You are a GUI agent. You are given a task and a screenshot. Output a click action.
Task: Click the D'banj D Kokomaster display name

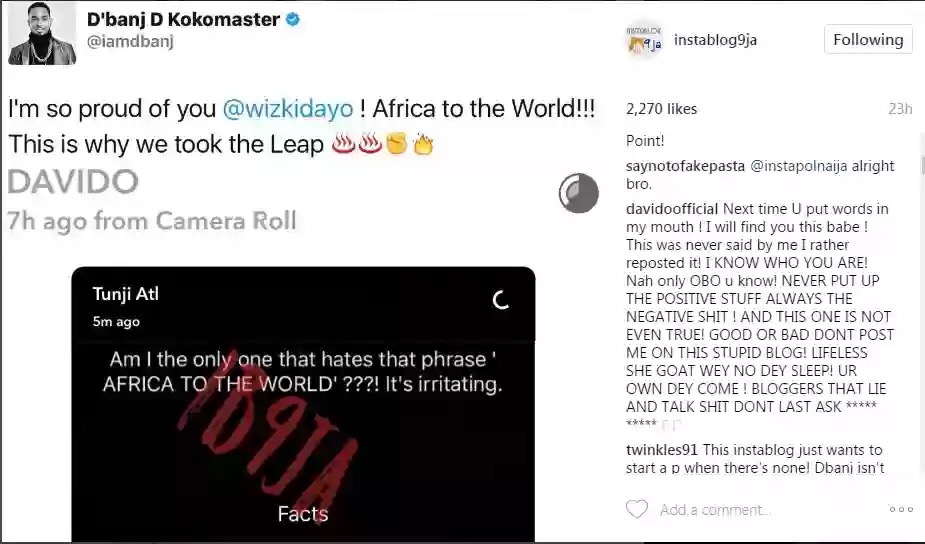pyautogui.click(x=183, y=20)
